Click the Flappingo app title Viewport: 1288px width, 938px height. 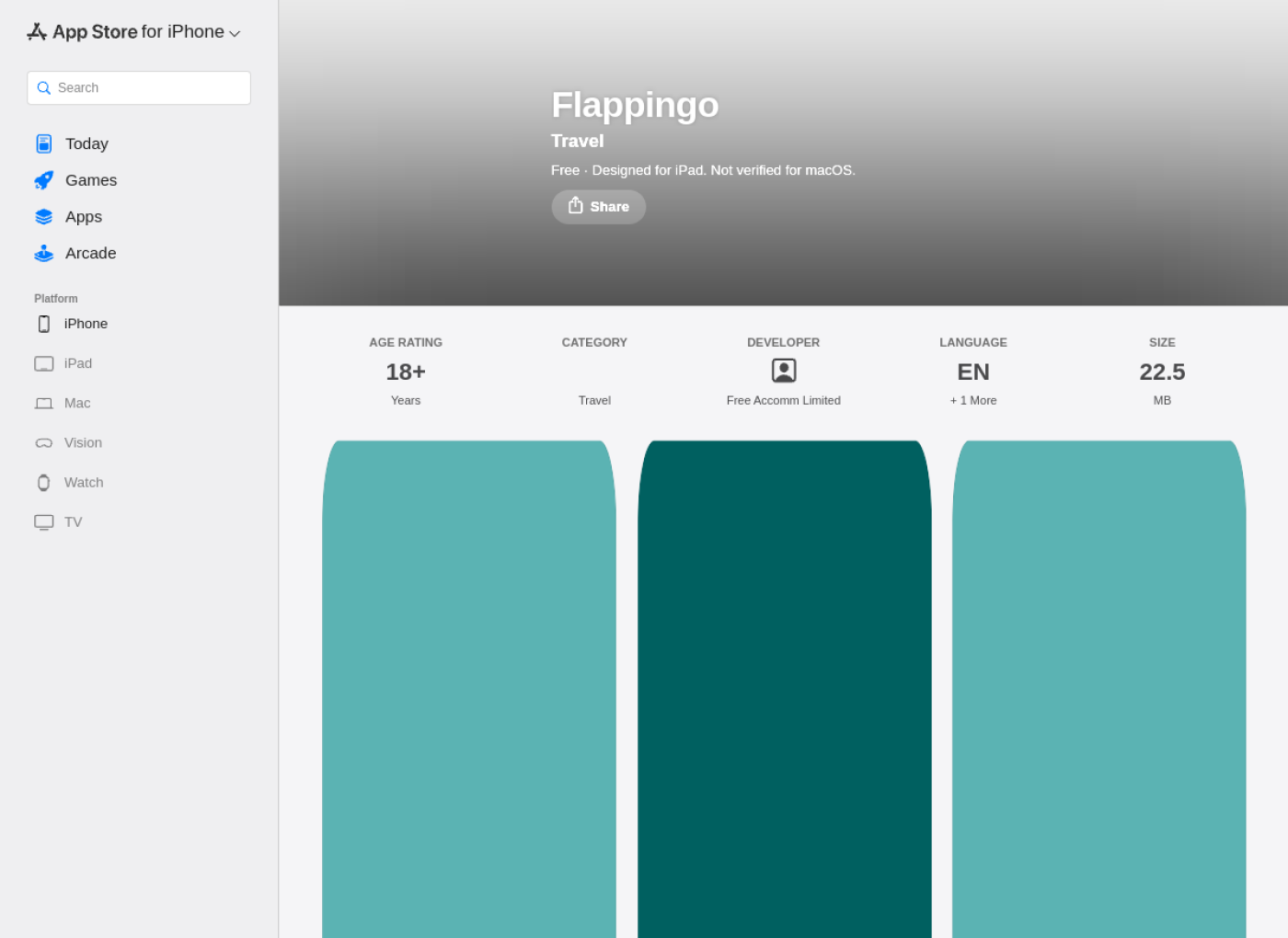point(635,105)
